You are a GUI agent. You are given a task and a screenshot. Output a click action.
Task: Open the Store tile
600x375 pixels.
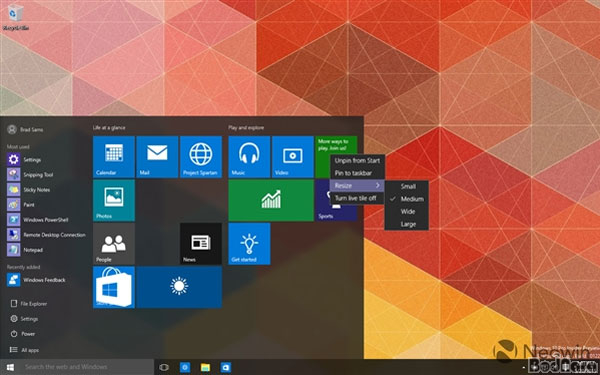coord(114,287)
